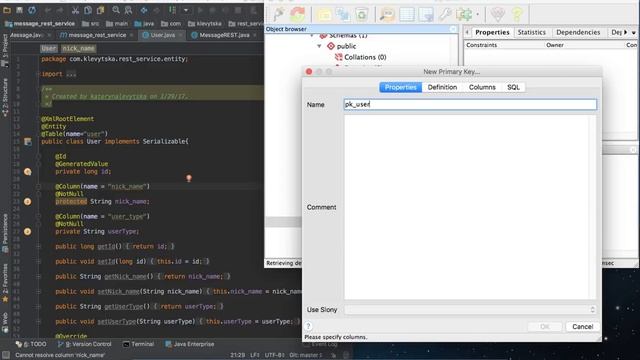Open Definition tab in primary key dialog
Image resolution: width=640 pixels, height=360 pixels.
(x=442, y=87)
